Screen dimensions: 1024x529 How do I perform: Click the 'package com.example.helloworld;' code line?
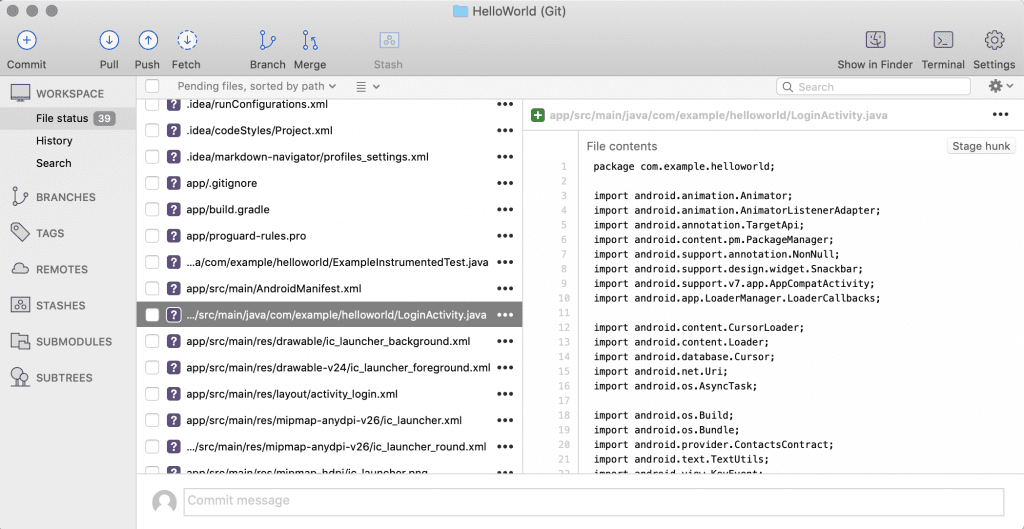684,167
